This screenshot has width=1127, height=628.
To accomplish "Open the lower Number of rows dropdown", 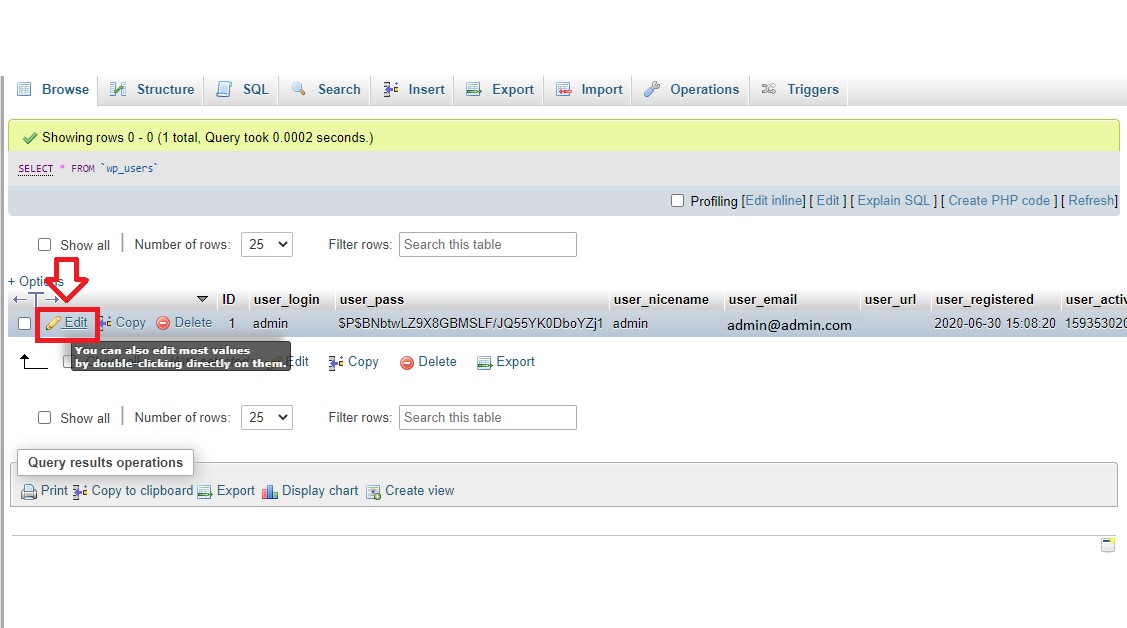I will (267, 417).
